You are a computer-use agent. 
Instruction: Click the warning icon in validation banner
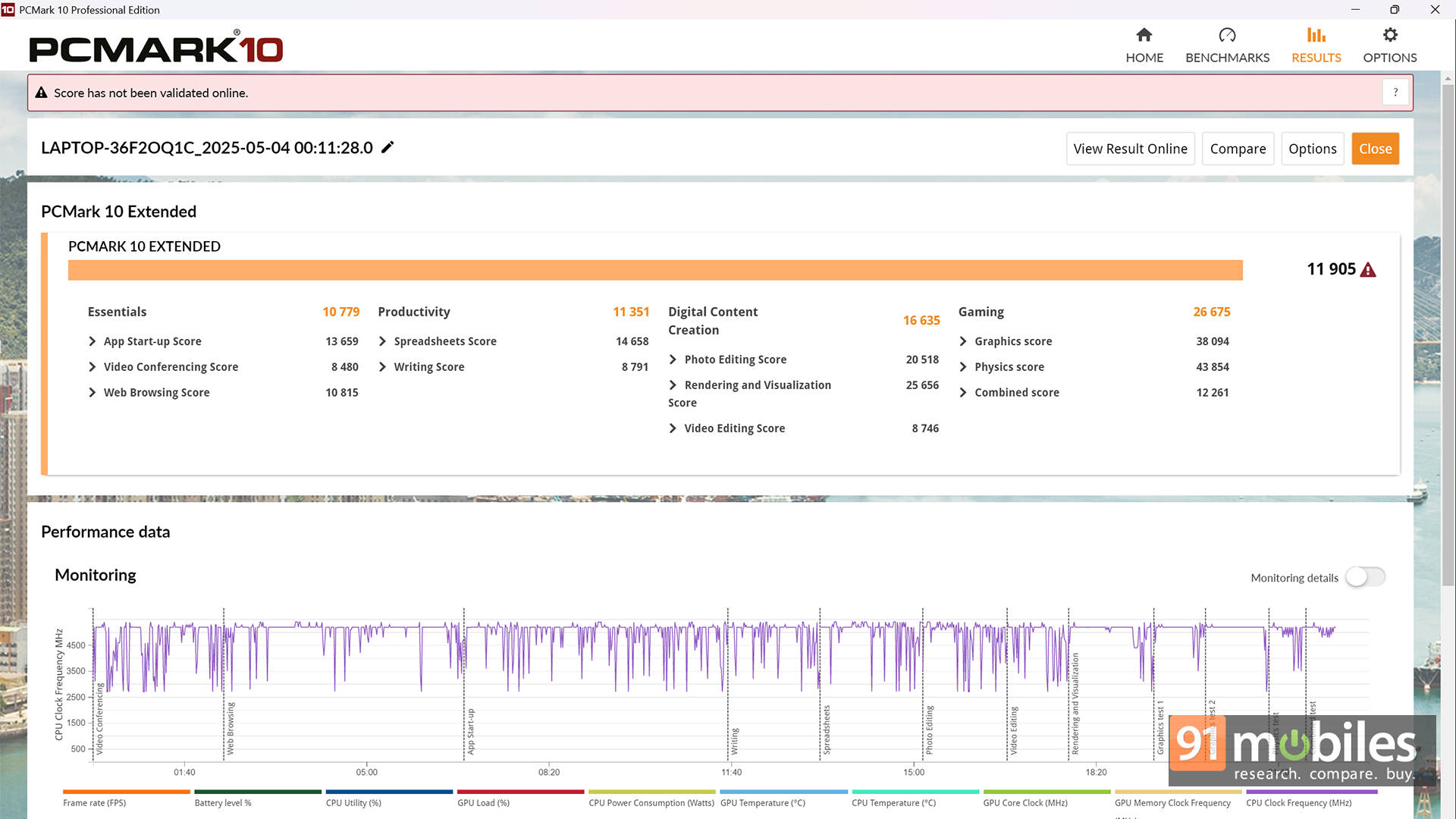(x=41, y=93)
